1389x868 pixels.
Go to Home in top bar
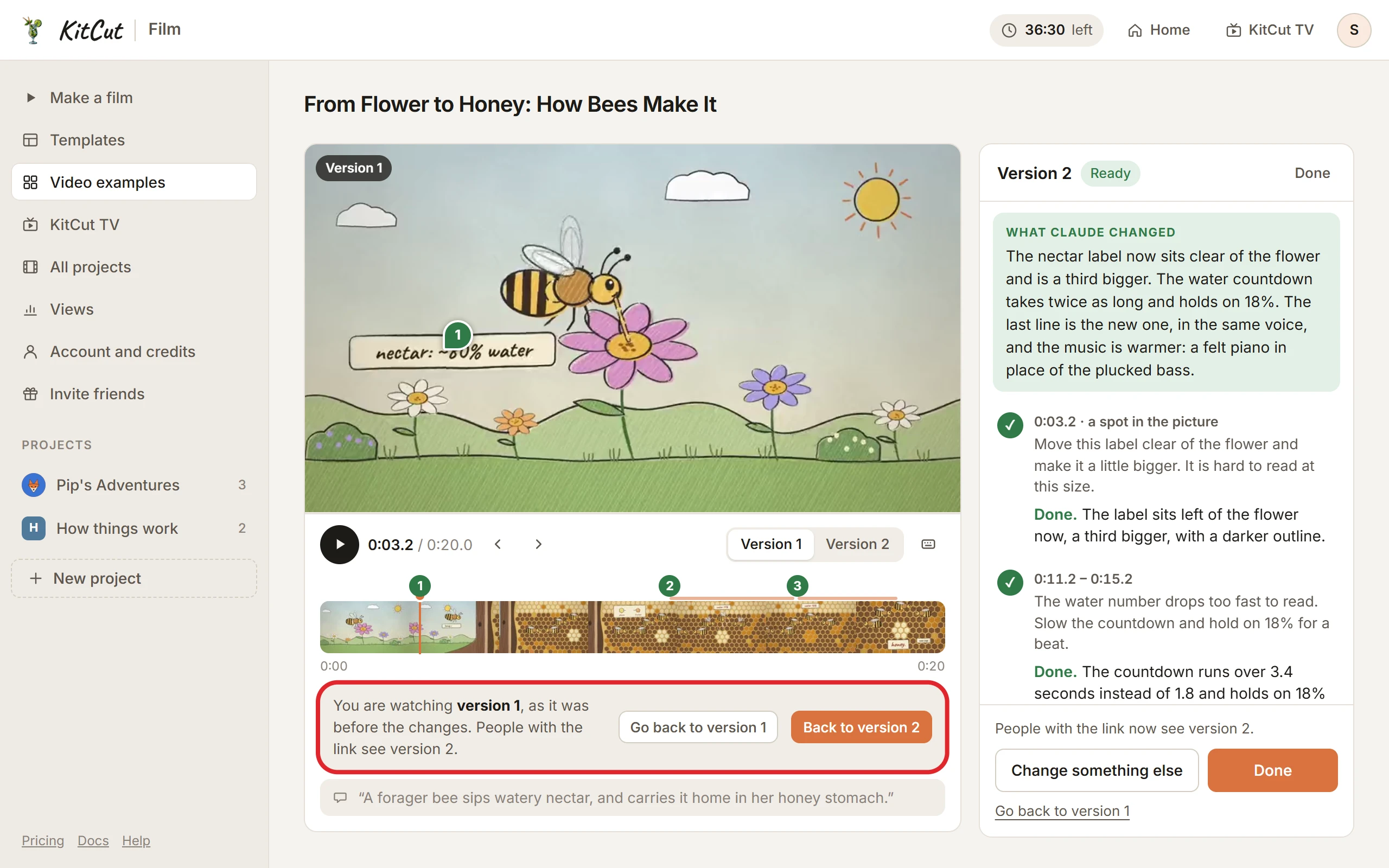pyautogui.click(x=1158, y=30)
